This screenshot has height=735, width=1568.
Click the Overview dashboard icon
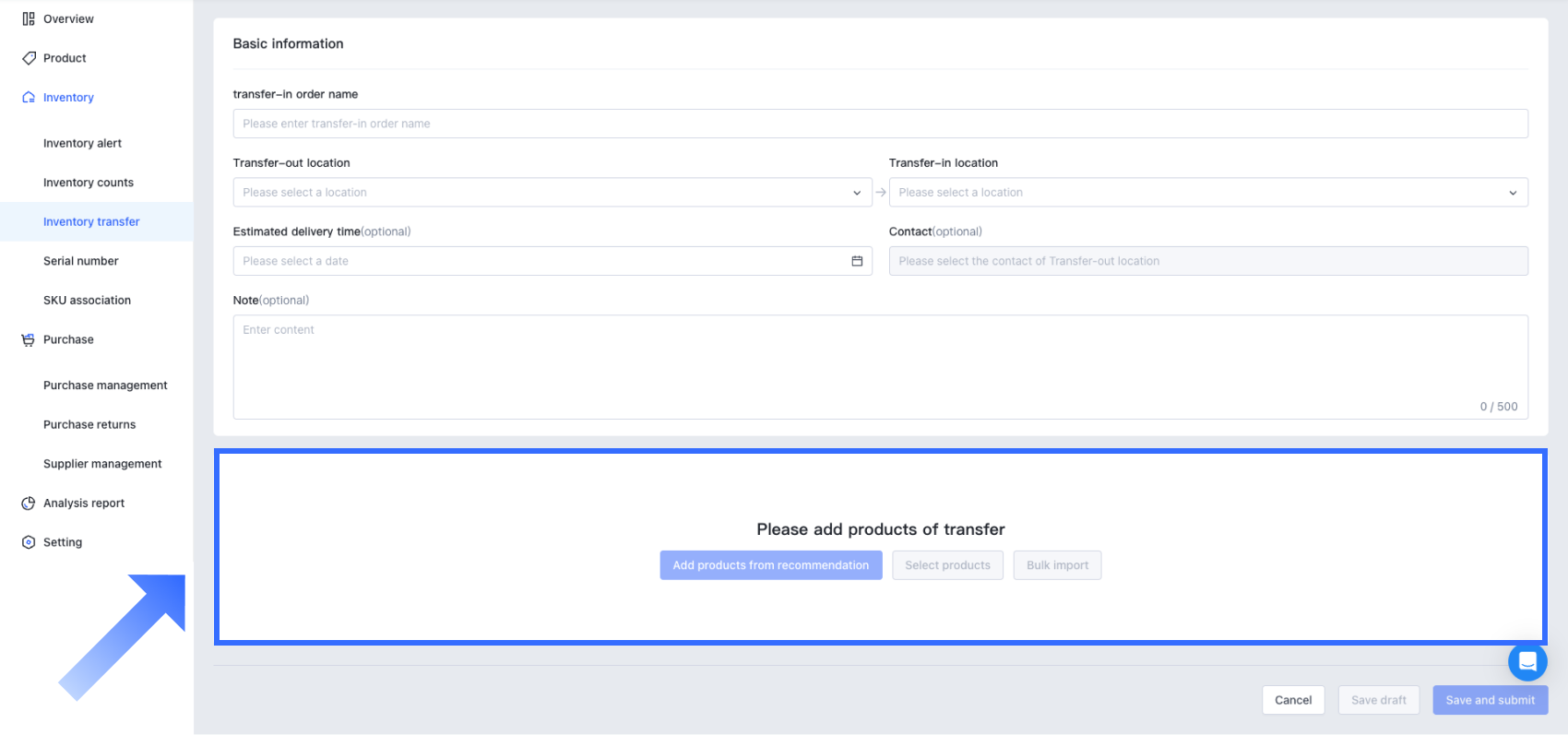(x=29, y=18)
